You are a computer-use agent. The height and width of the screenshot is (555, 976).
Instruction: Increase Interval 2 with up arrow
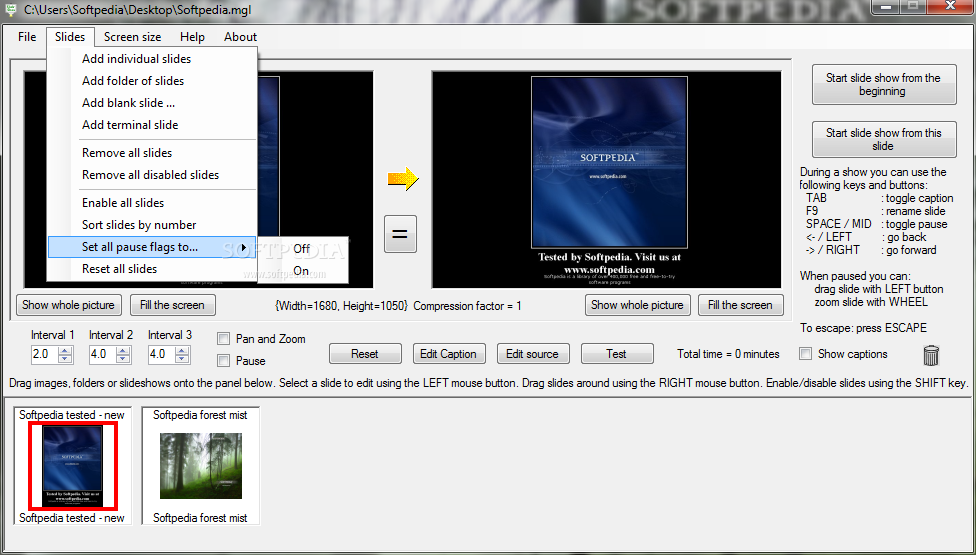[x=123, y=351]
